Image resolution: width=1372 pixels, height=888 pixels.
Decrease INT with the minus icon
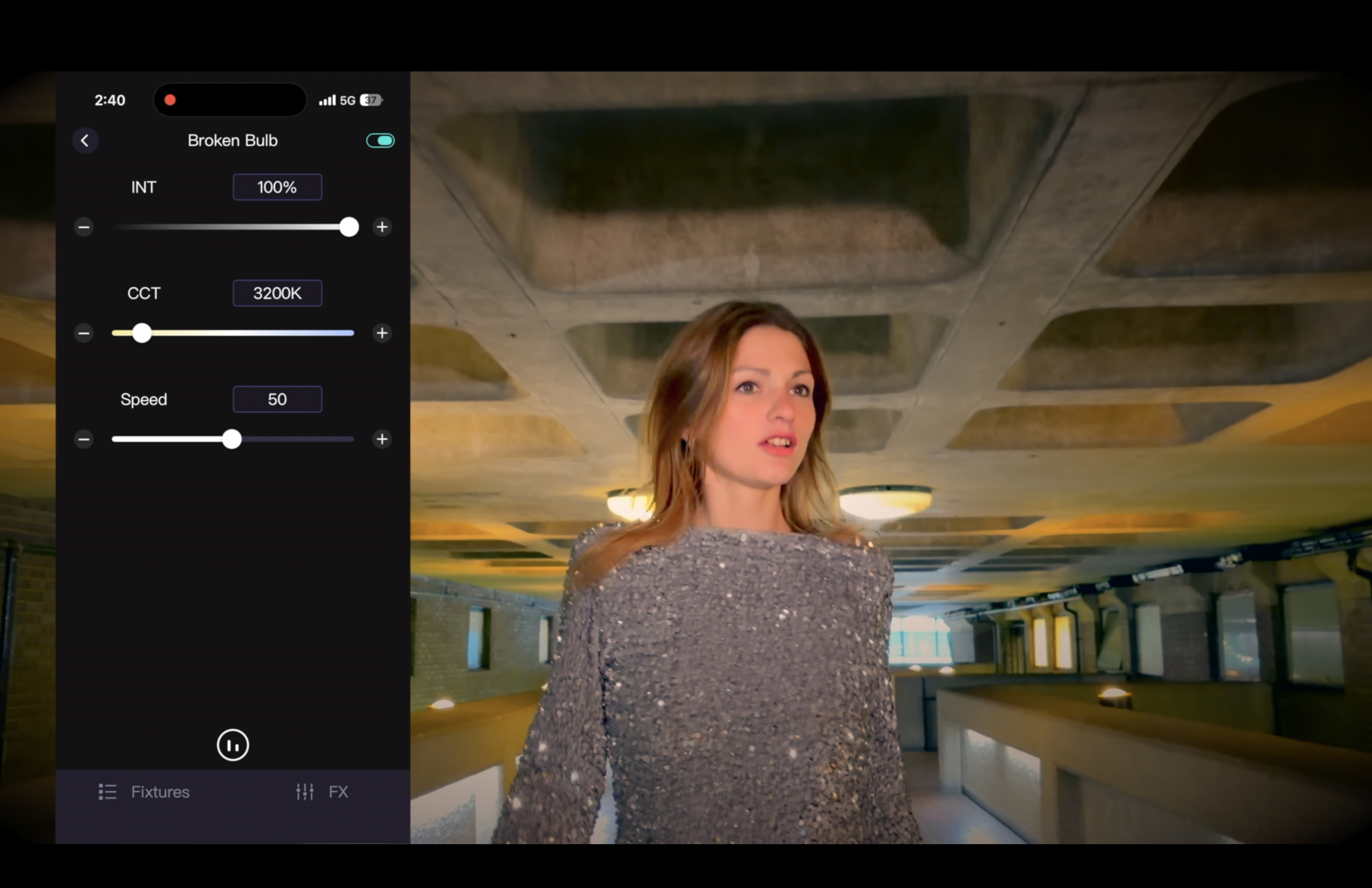[83, 227]
